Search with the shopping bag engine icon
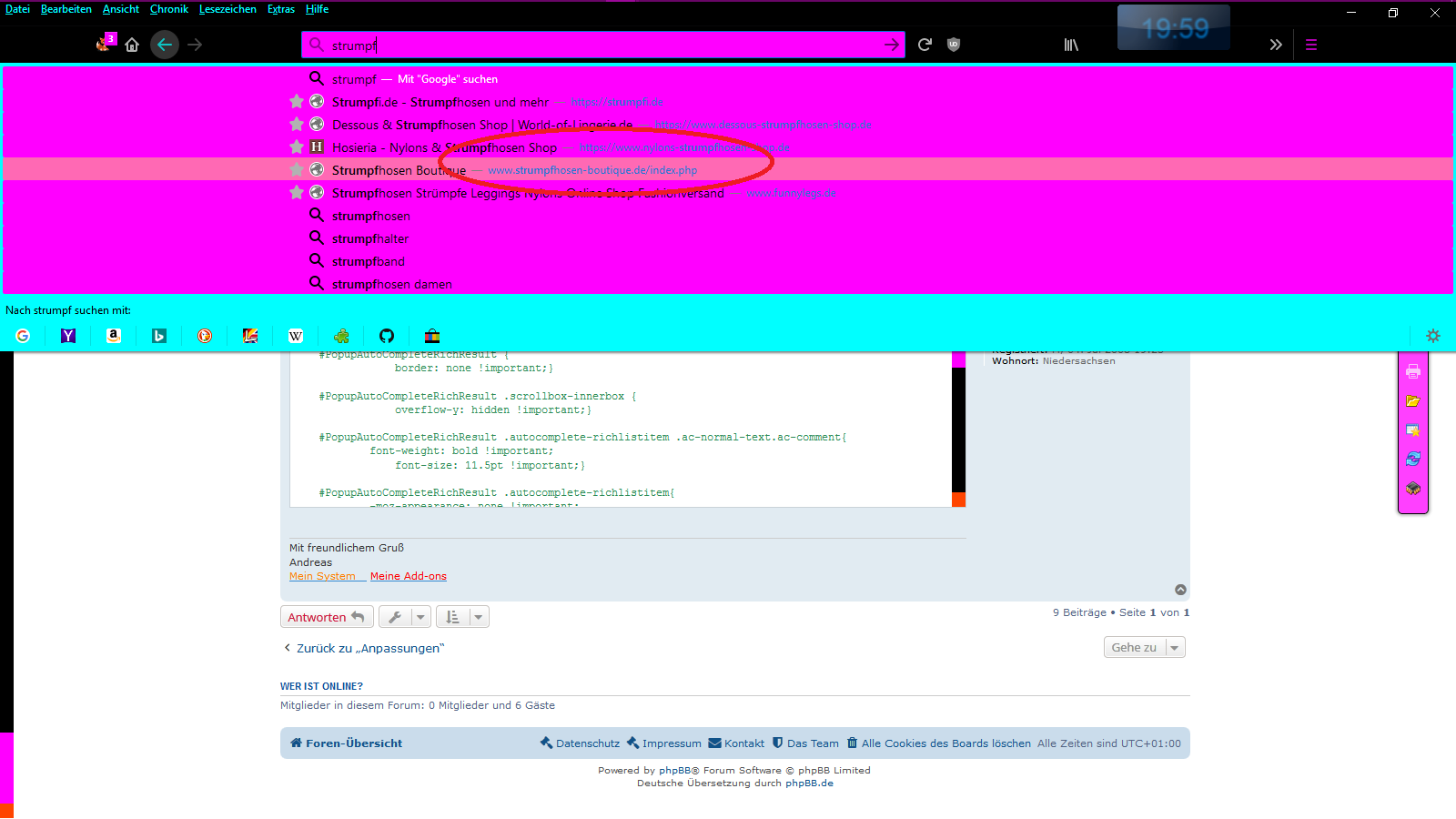The height and width of the screenshot is (819, 1456). tap(432, 336)
